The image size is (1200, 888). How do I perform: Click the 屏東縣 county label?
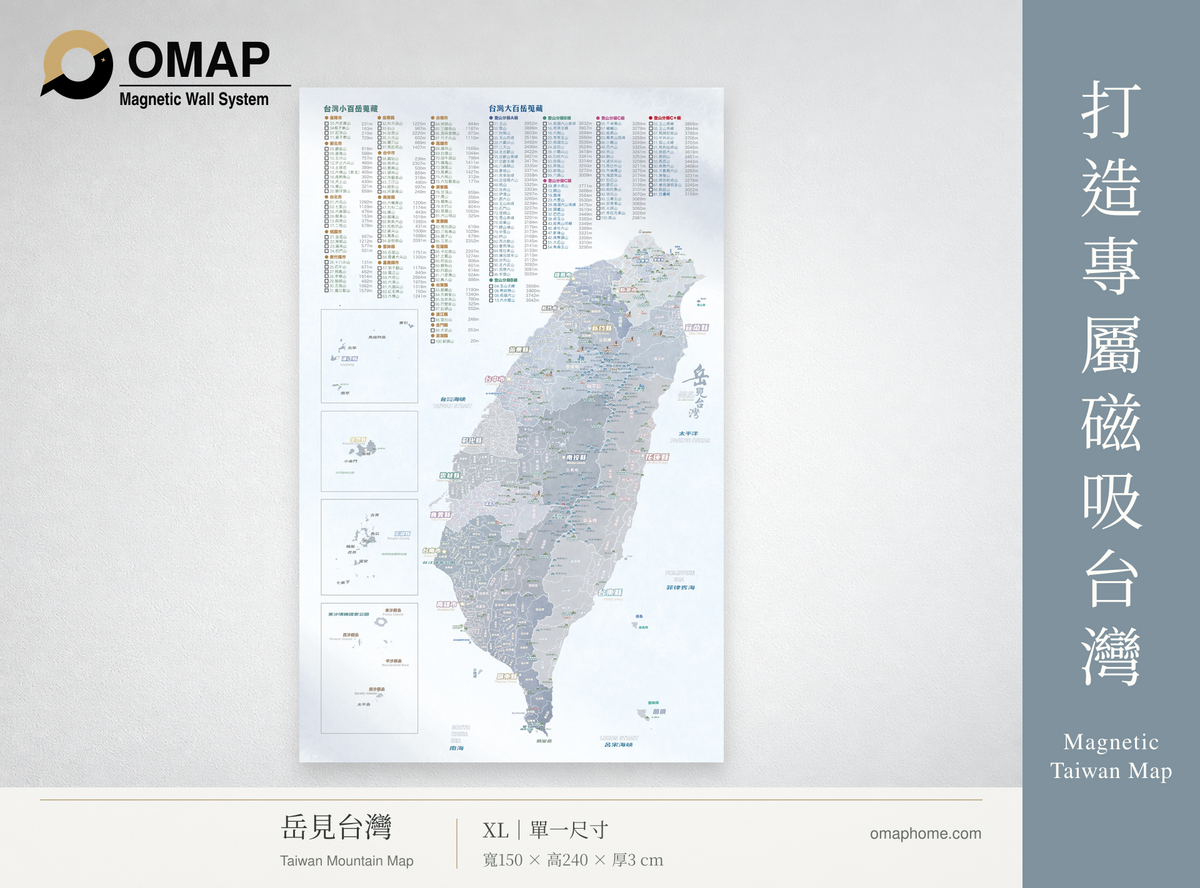coord(509,678)
